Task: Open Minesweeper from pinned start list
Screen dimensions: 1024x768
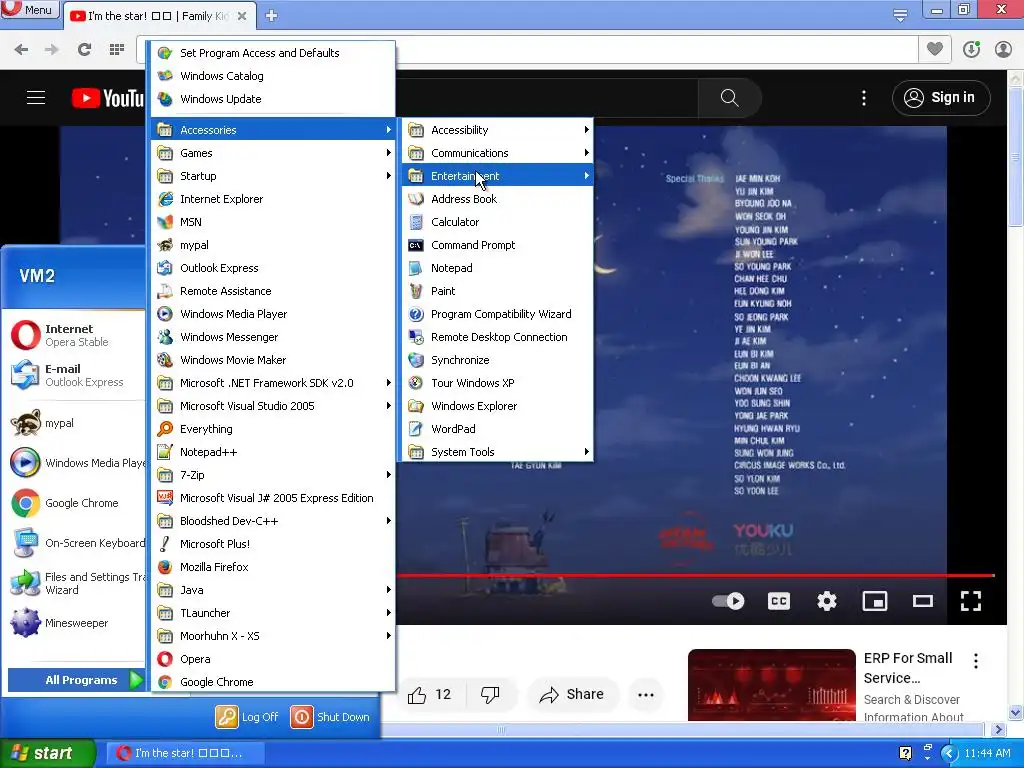Action: coord(75,623)
